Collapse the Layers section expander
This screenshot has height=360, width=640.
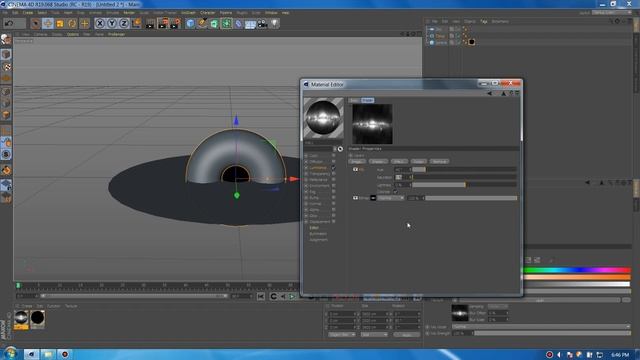pyautogui.click(x=351, y=156)
